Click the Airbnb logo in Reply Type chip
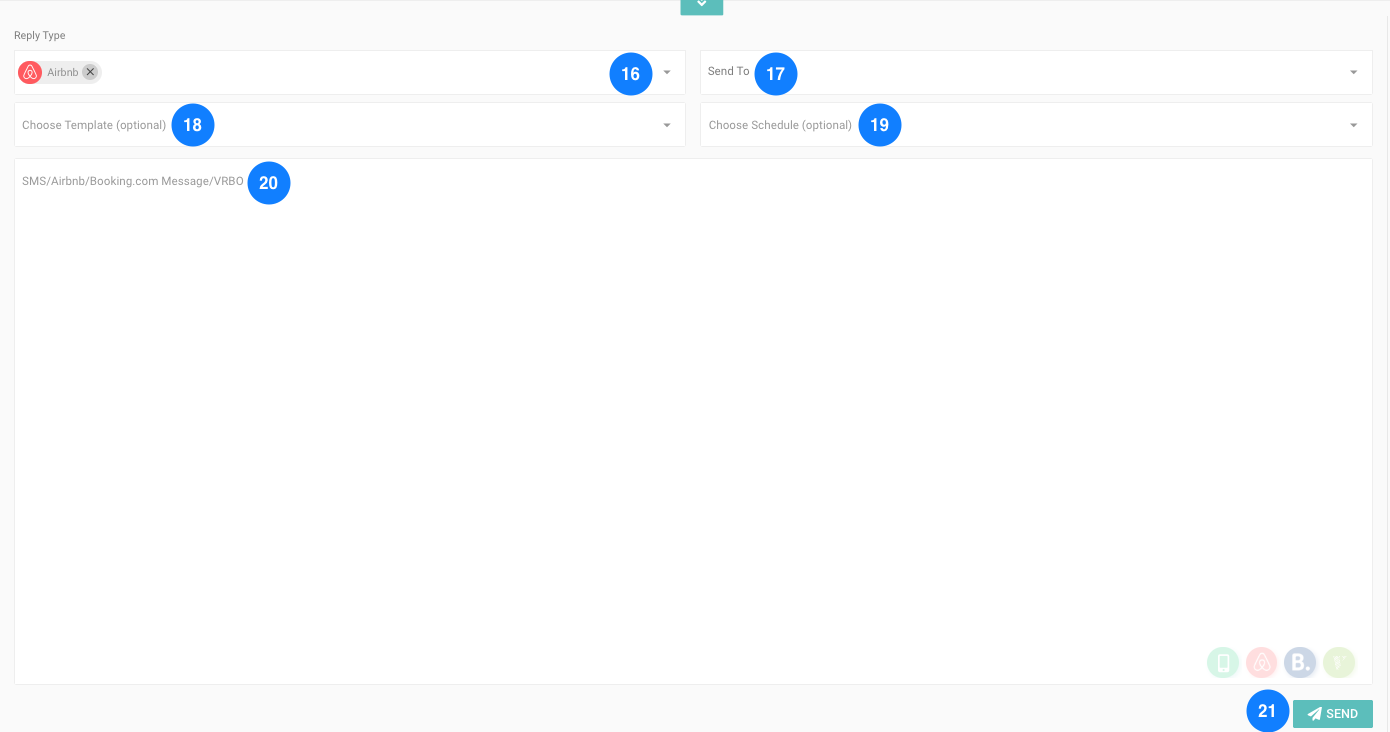 click(30, 72)
